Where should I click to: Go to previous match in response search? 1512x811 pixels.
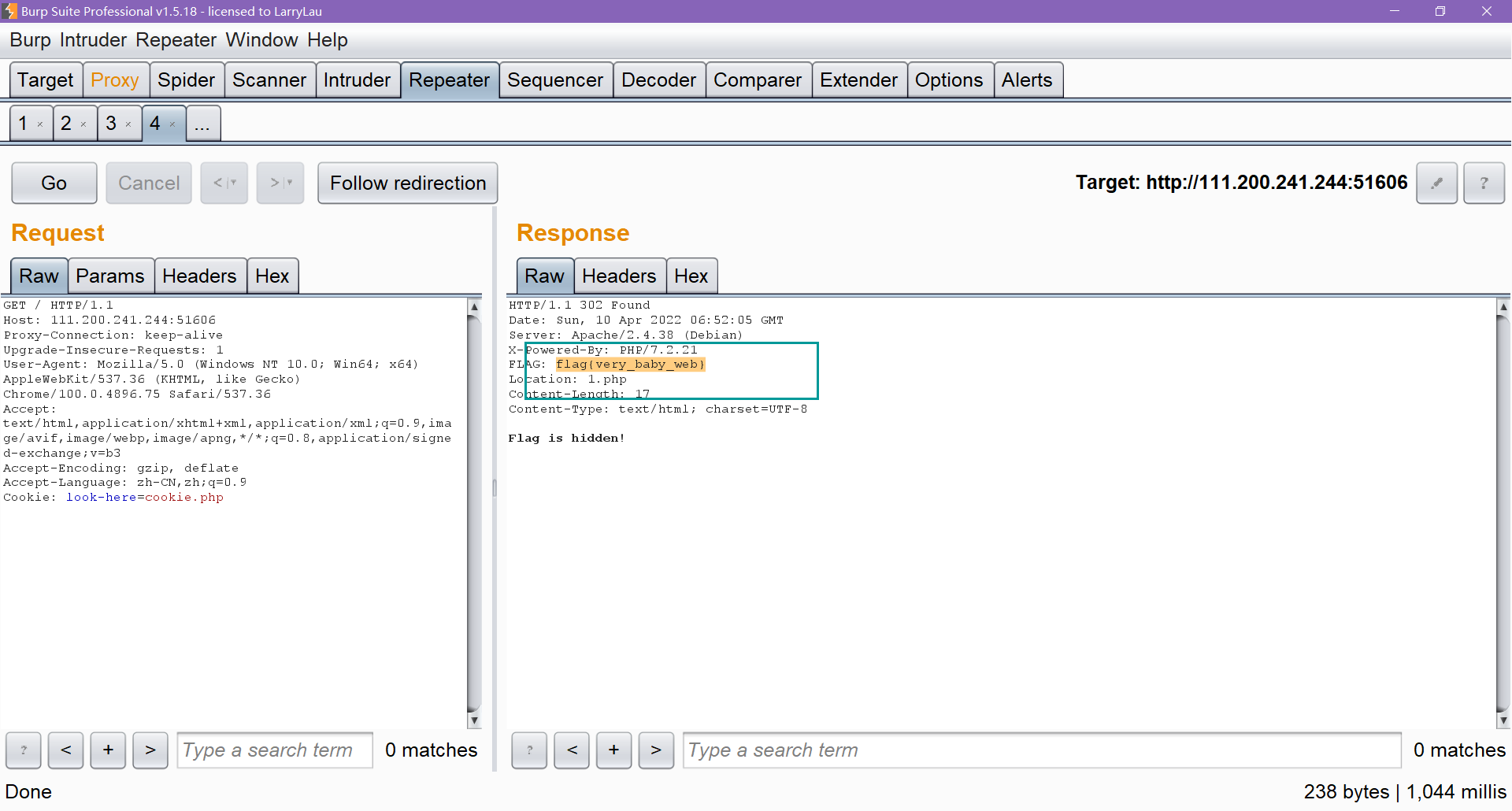click(572, 750)
